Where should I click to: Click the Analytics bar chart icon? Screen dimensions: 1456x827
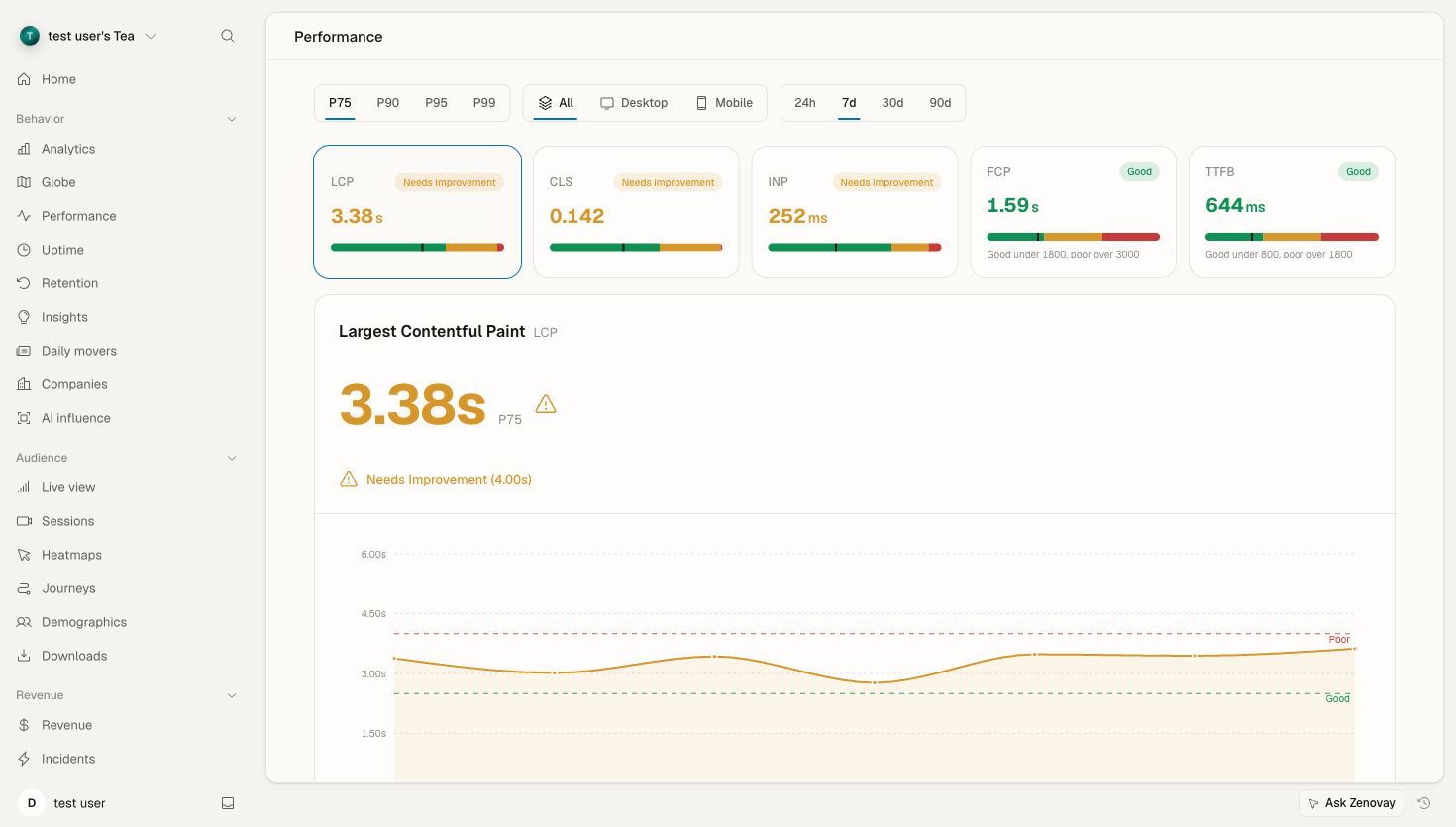click(24, 149)
